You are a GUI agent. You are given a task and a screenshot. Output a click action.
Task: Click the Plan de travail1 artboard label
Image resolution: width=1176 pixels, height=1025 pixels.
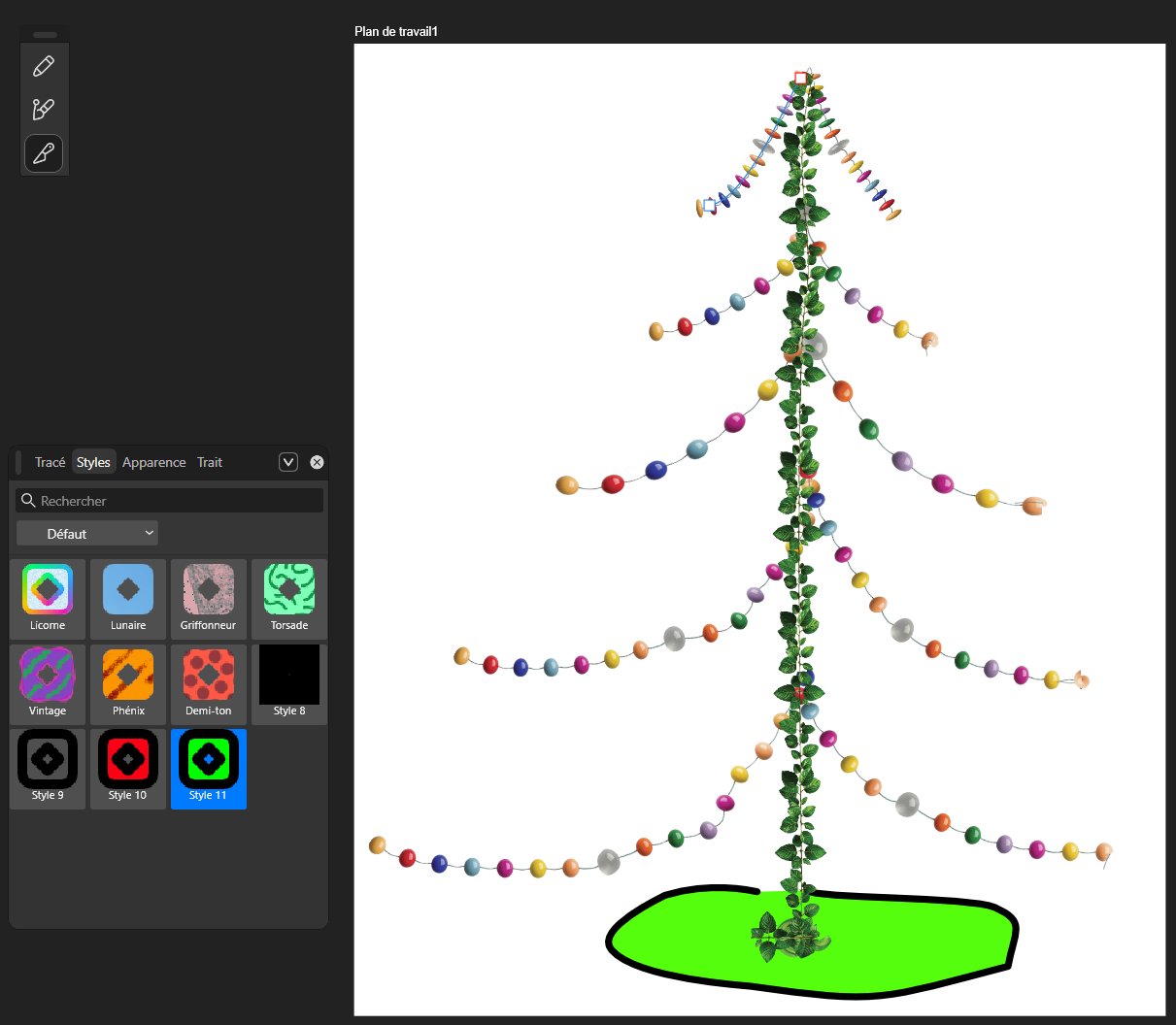396,31
